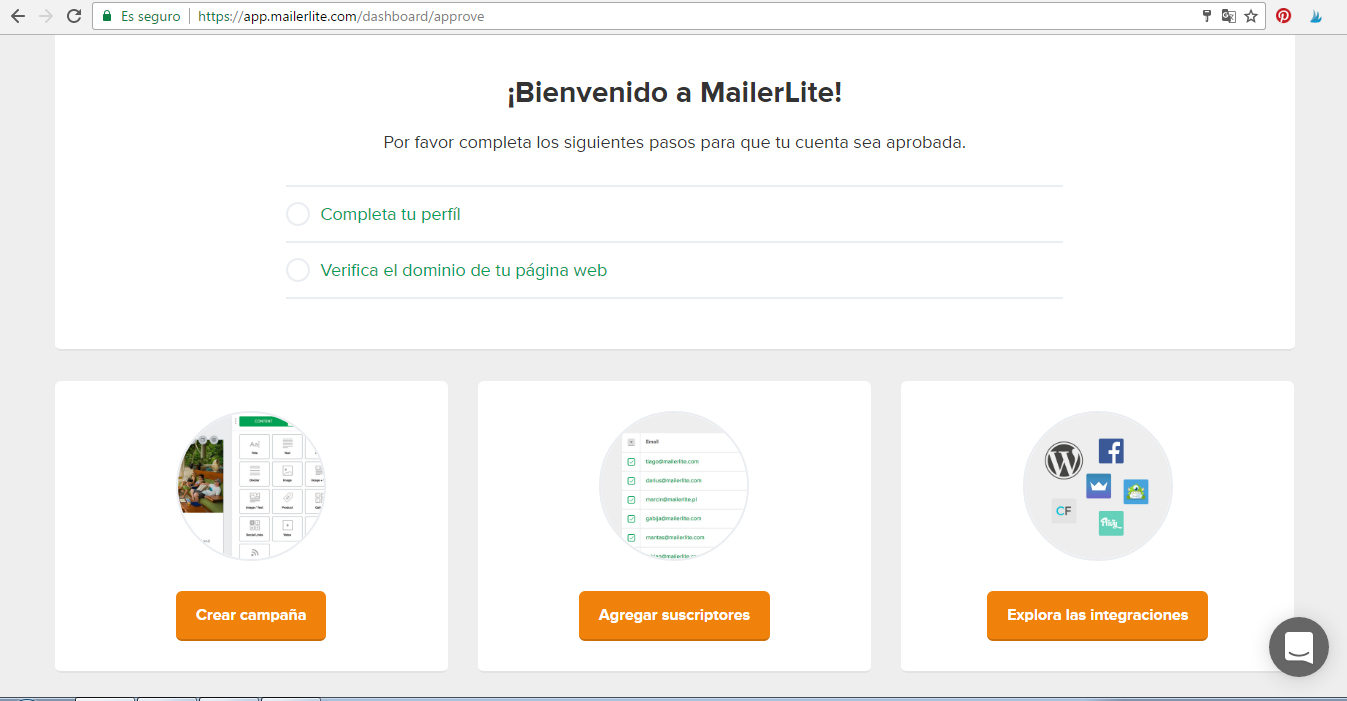Viewport: 1347px width, 701px height.
Task: Open the saved password key icon
Action: 1206,16
